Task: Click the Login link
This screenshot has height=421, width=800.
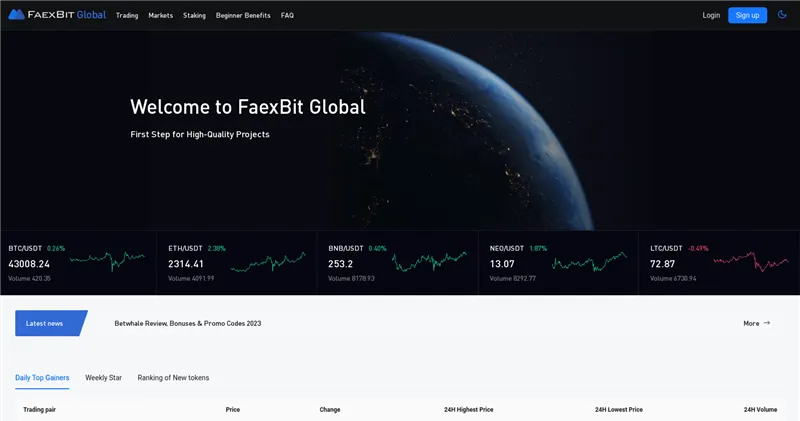Action: pos(711,15)
